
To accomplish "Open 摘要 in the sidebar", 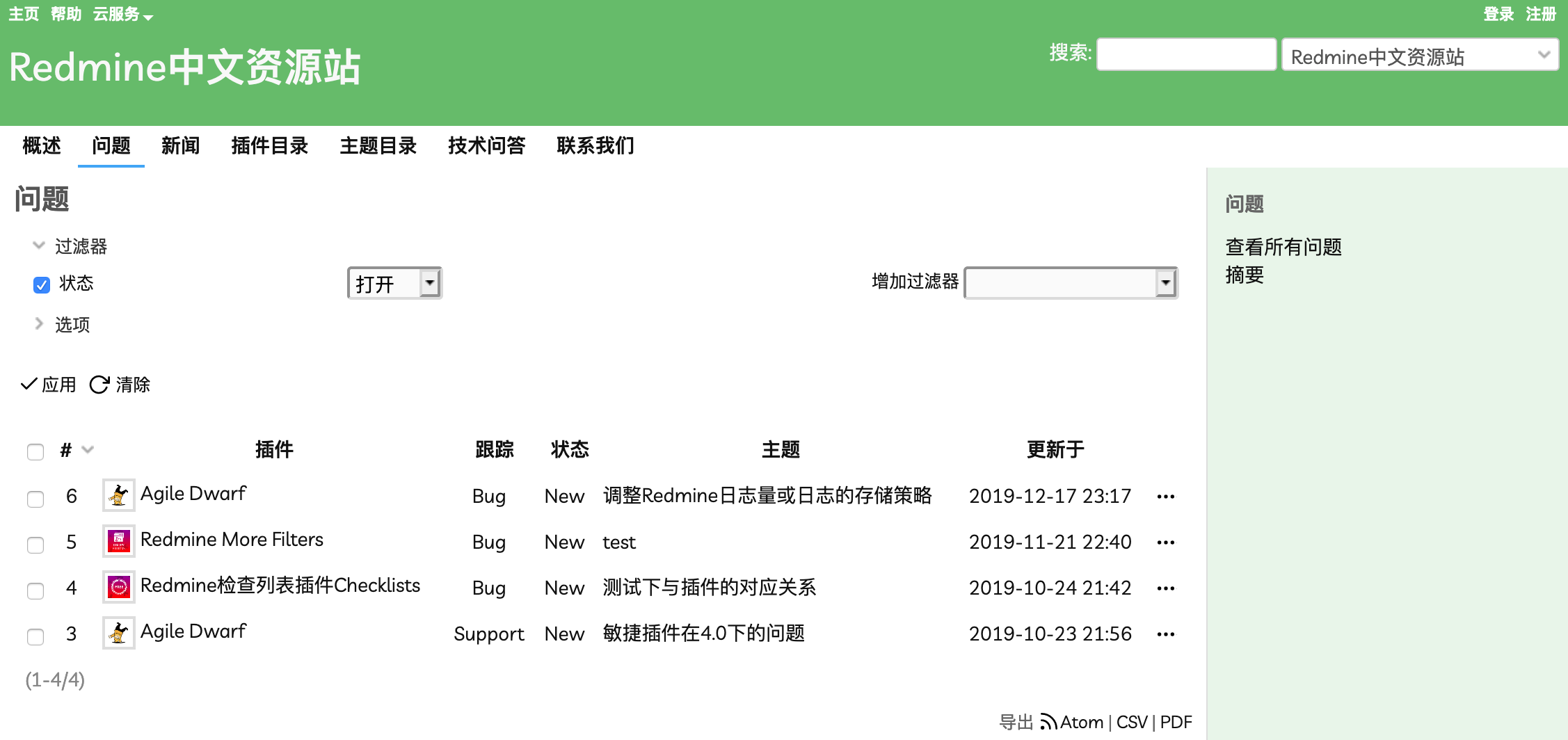I will (x=1245, y=275).
